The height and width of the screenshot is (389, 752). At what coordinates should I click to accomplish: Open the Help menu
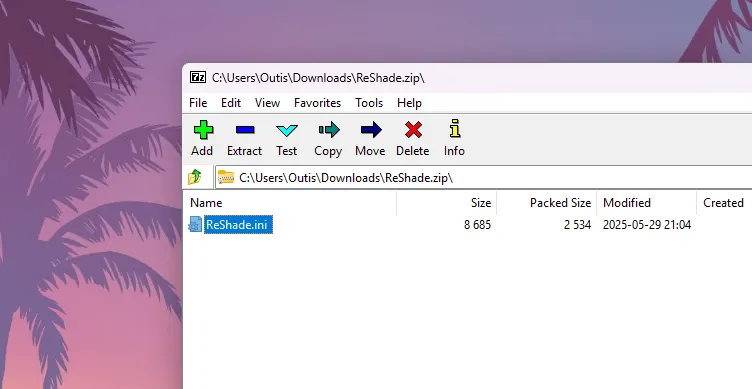tap(409, 103)
